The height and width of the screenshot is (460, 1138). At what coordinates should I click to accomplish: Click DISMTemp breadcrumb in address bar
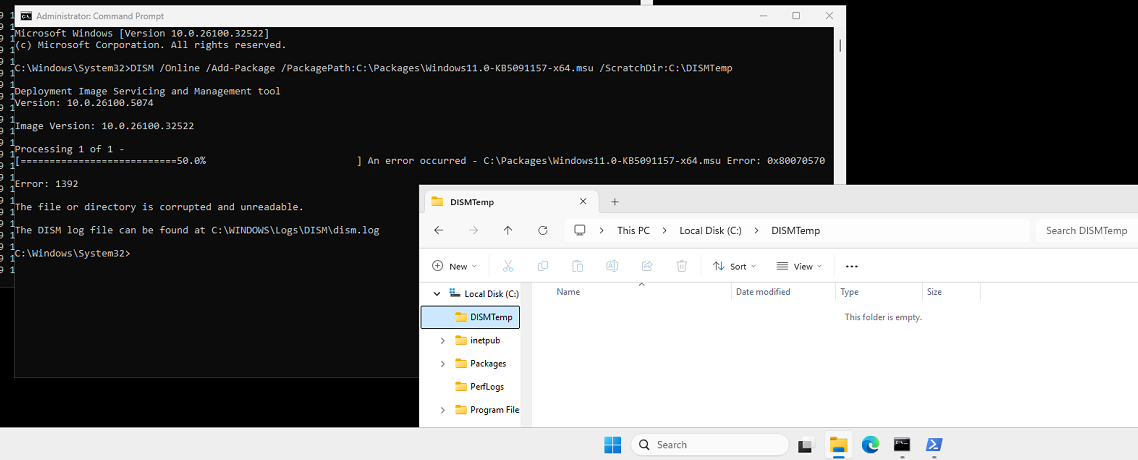(795, 231)
